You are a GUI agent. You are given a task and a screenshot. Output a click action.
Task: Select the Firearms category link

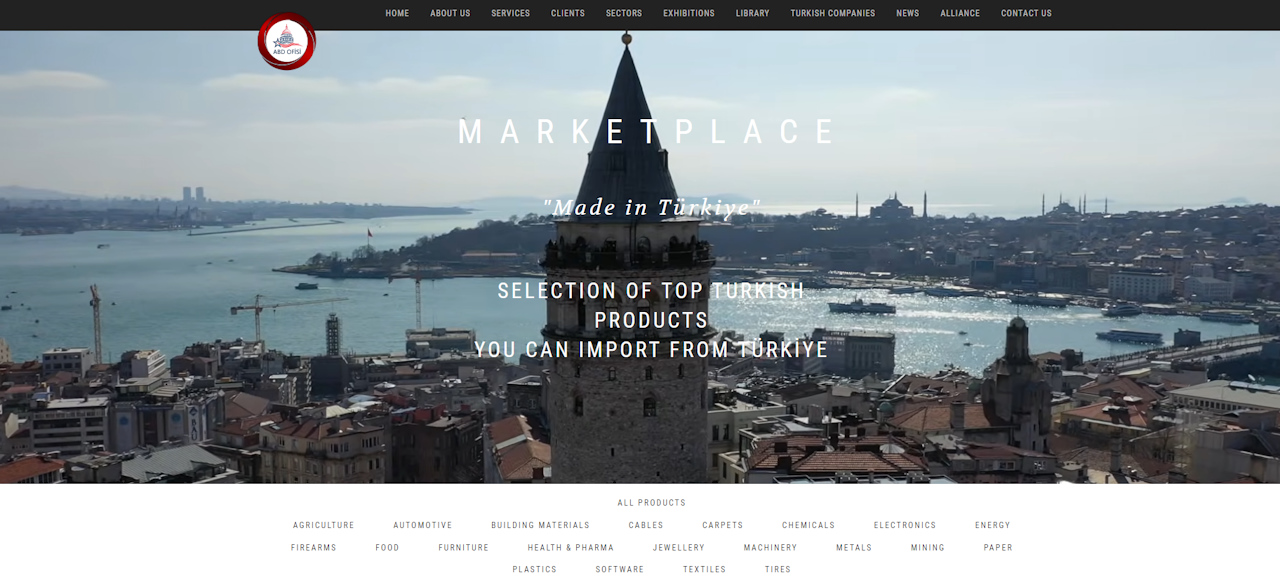pos(314,548)
